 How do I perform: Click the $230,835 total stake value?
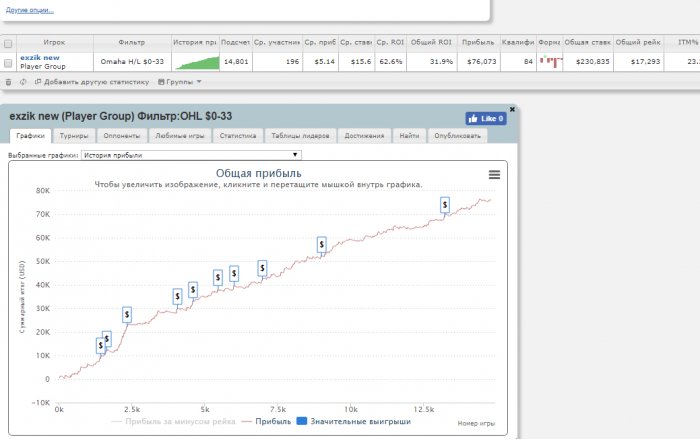pos(592,62)
